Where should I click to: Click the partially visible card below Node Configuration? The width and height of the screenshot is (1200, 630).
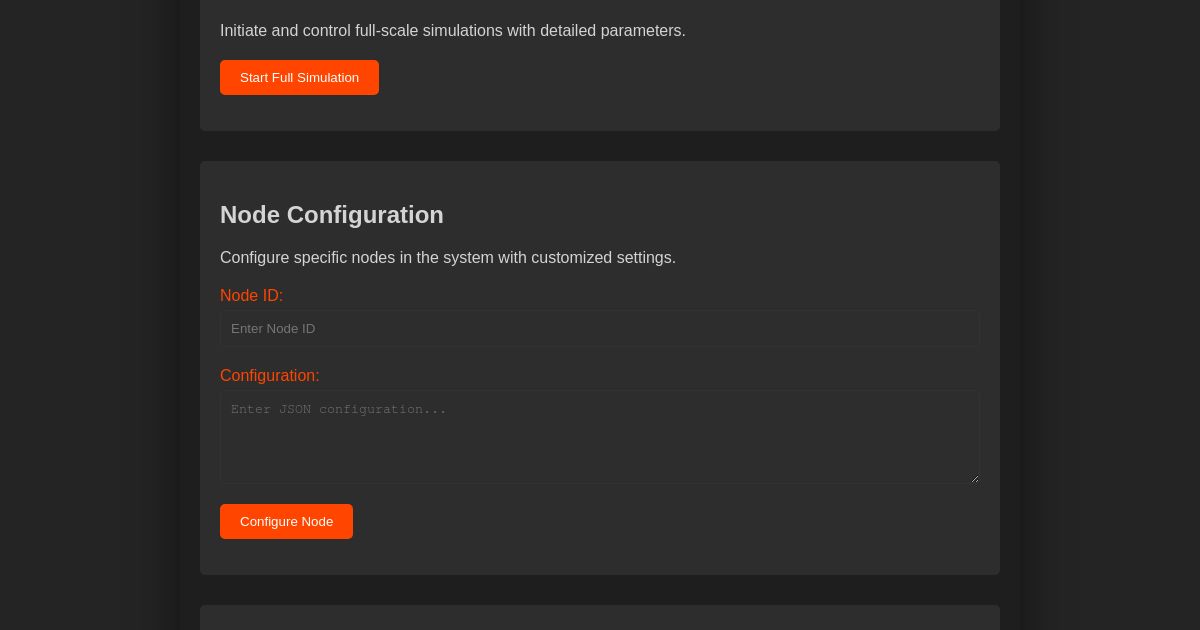click(600, 618)
